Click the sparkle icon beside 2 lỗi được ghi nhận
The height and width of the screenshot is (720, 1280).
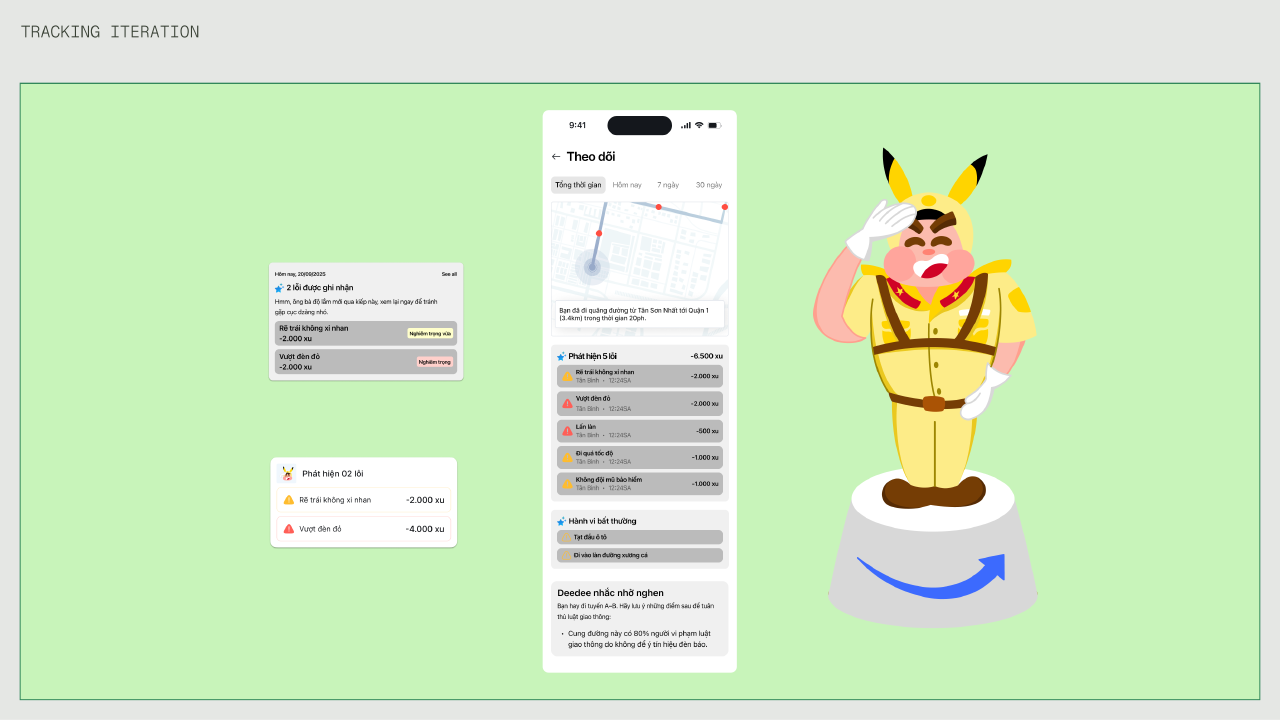coord(279,288)
